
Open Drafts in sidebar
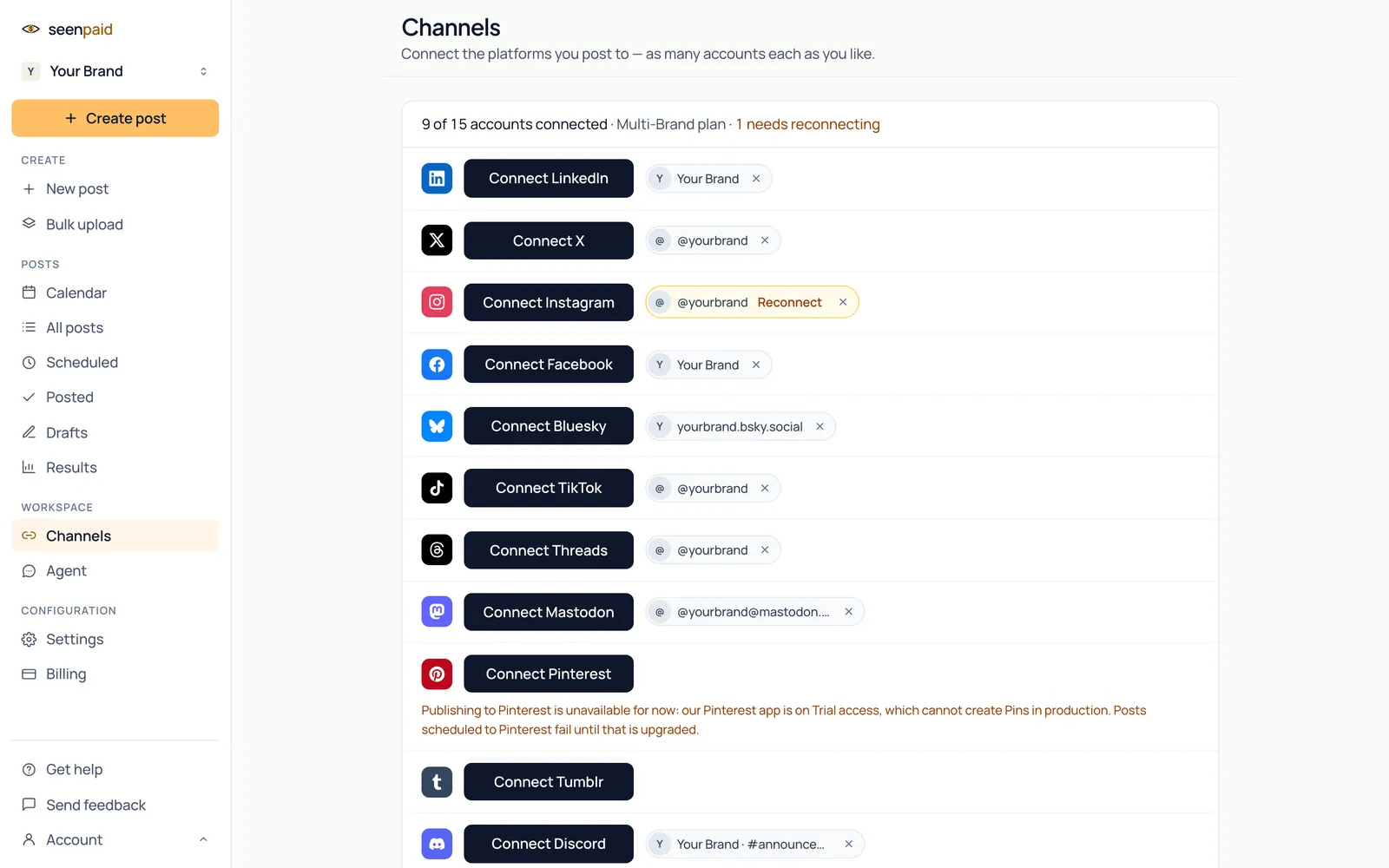point(115,432)
